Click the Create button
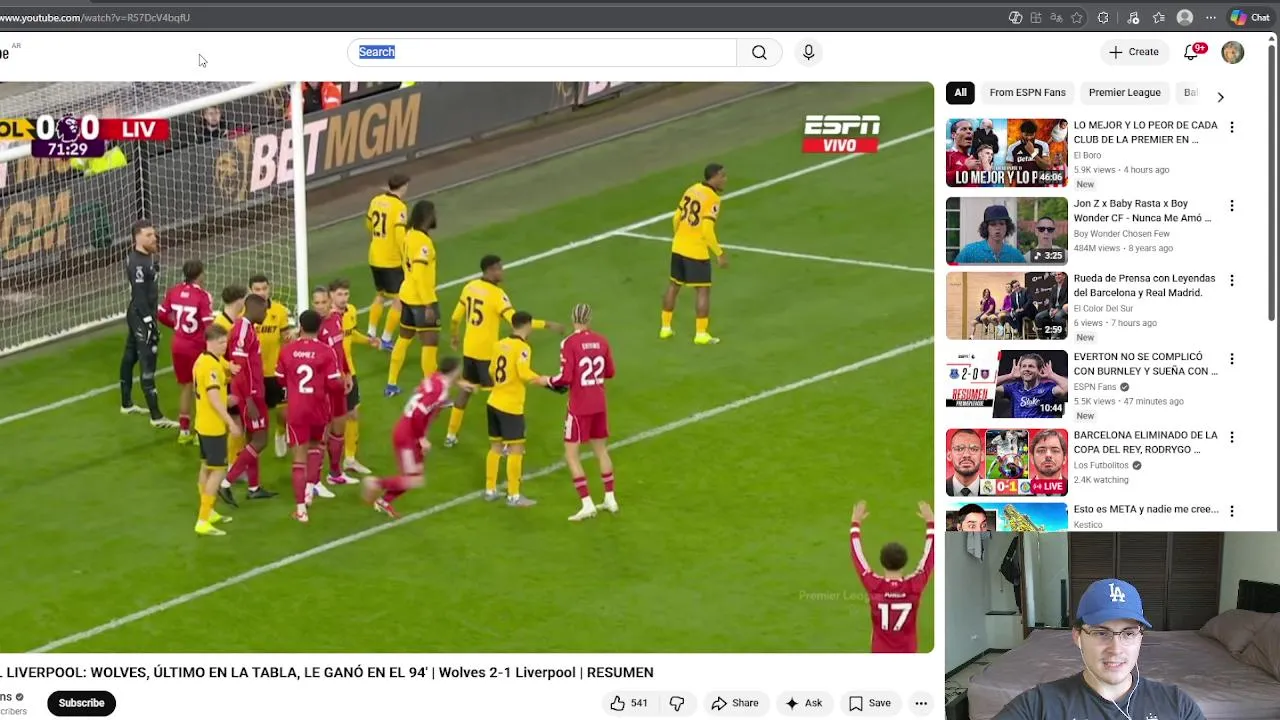 coord(1133,52)
